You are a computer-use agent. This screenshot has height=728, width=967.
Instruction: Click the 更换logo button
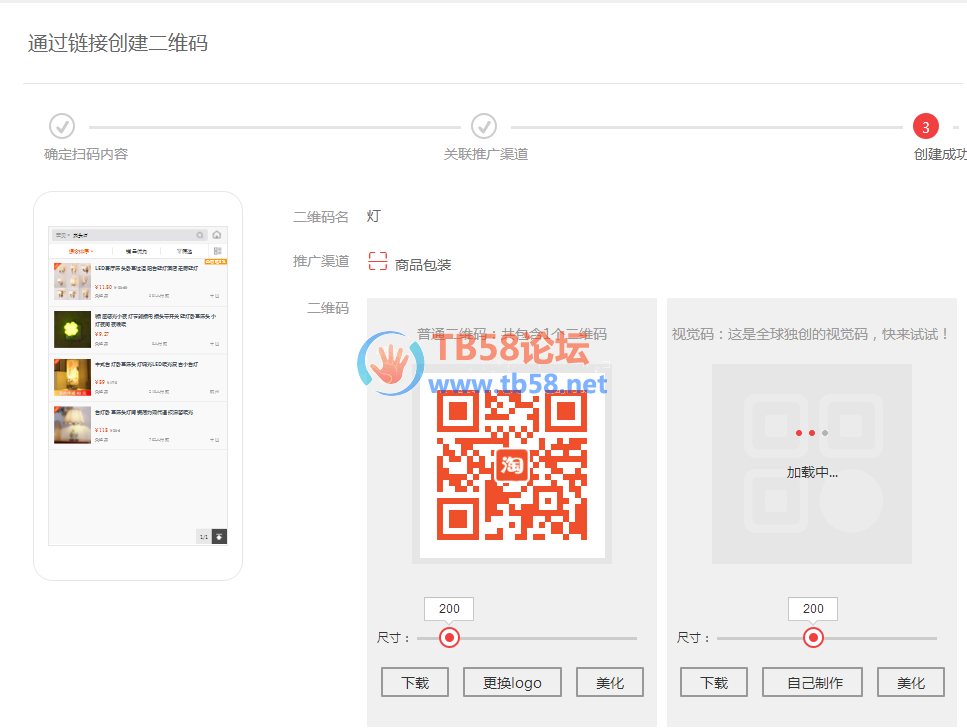click(x=512, y=683)
